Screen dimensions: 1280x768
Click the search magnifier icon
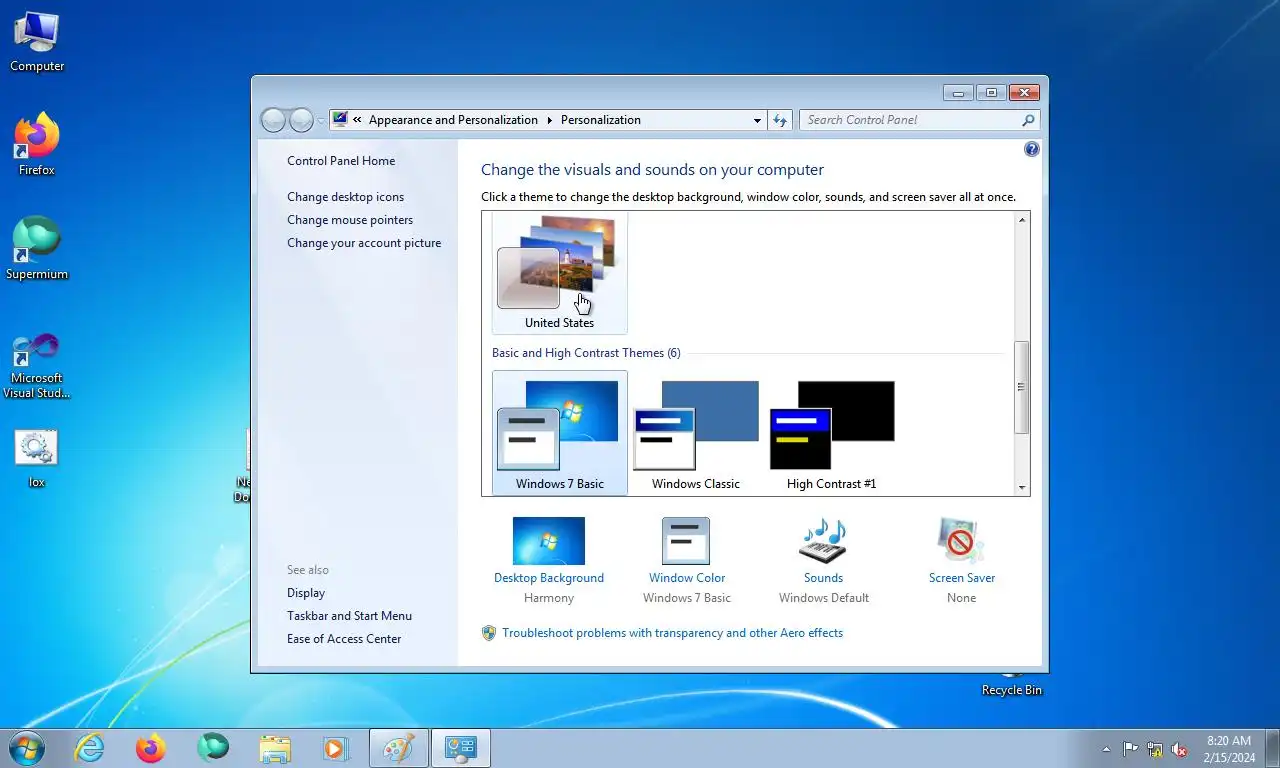point(1028,120)
